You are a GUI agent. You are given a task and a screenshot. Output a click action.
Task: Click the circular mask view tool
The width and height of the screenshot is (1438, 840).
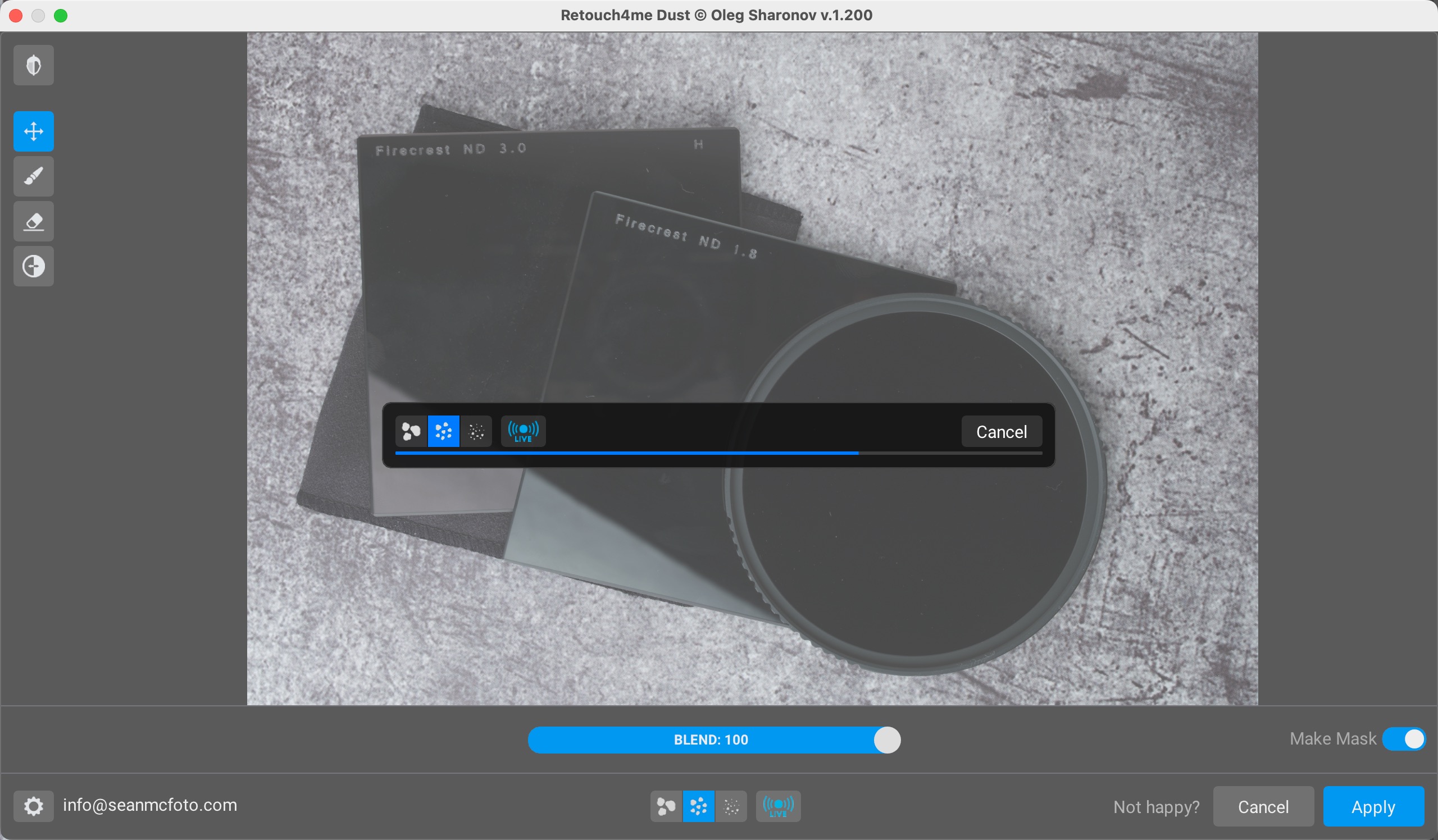(x=34, y=266)
